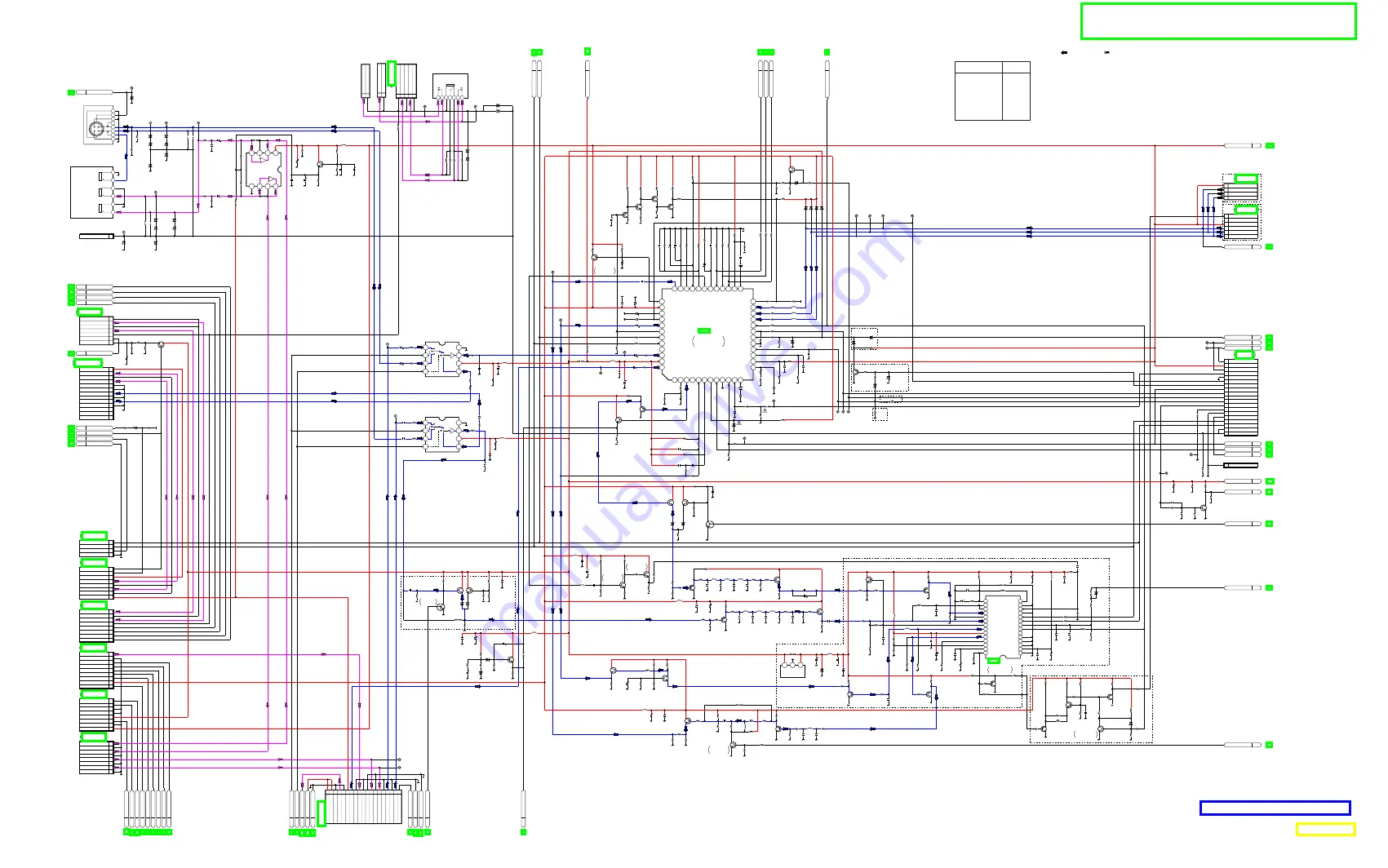Select the empty two-column table near the top

[992, 91]
